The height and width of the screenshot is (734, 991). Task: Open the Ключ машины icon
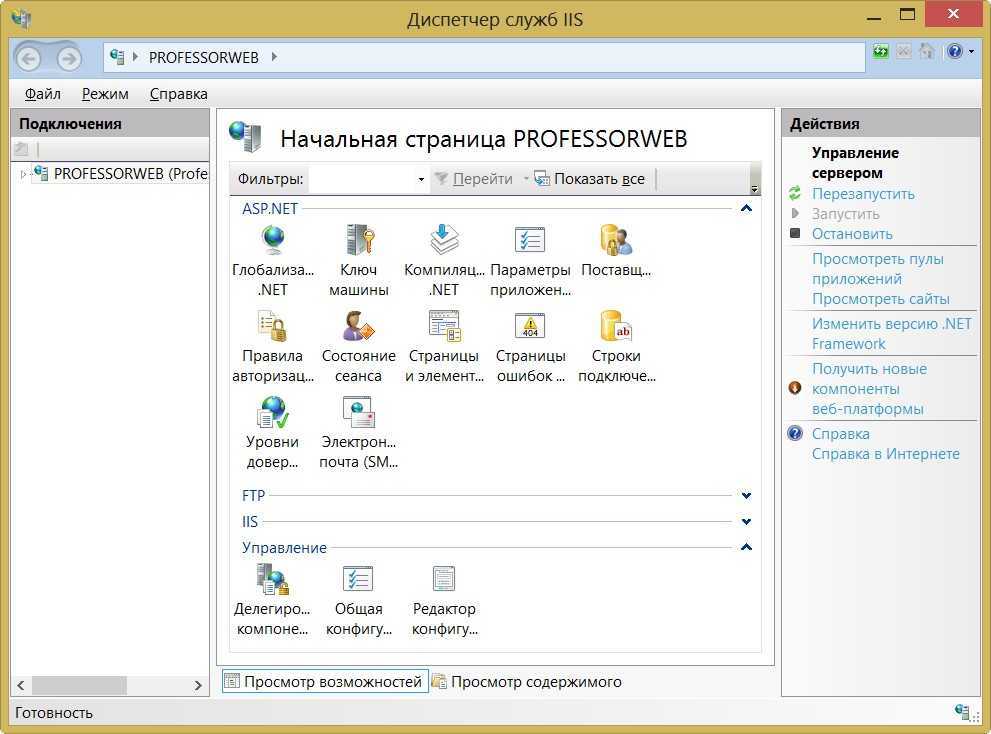[x=358, y=241]
